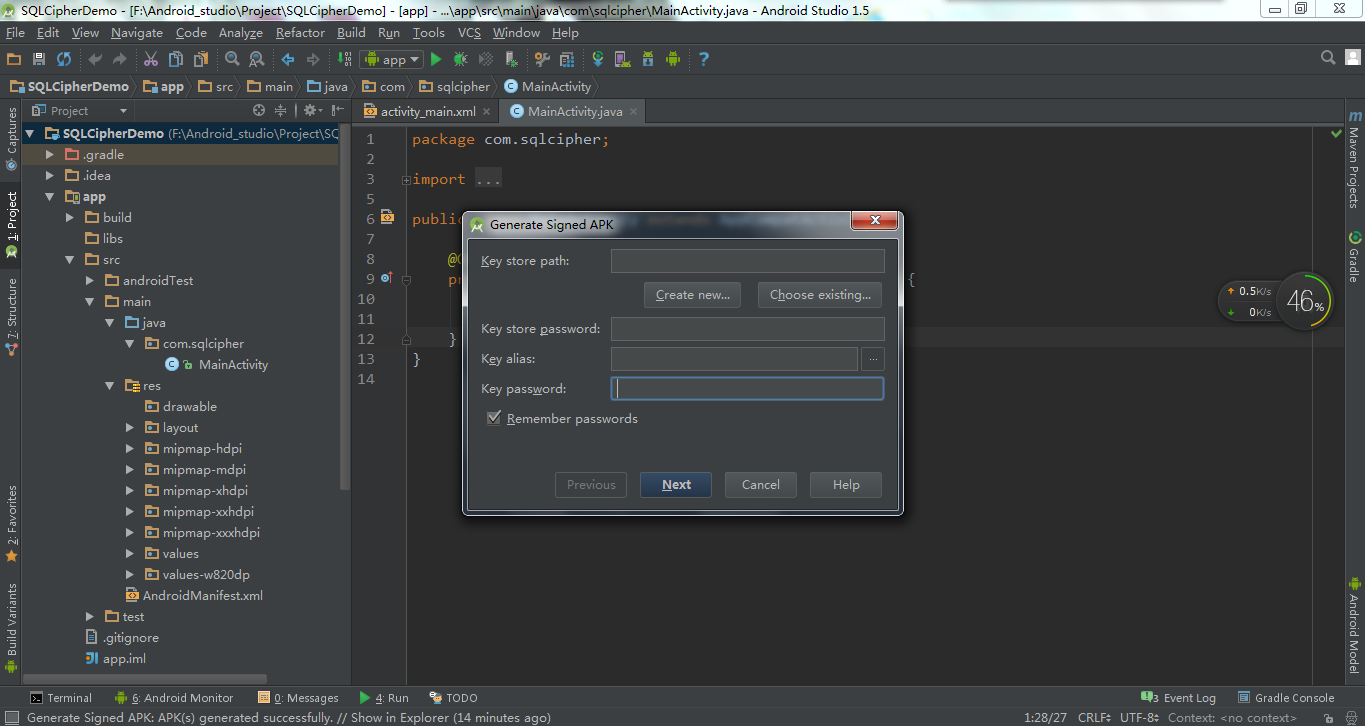Click Next in Generate Signed APK

pos(676,485)
